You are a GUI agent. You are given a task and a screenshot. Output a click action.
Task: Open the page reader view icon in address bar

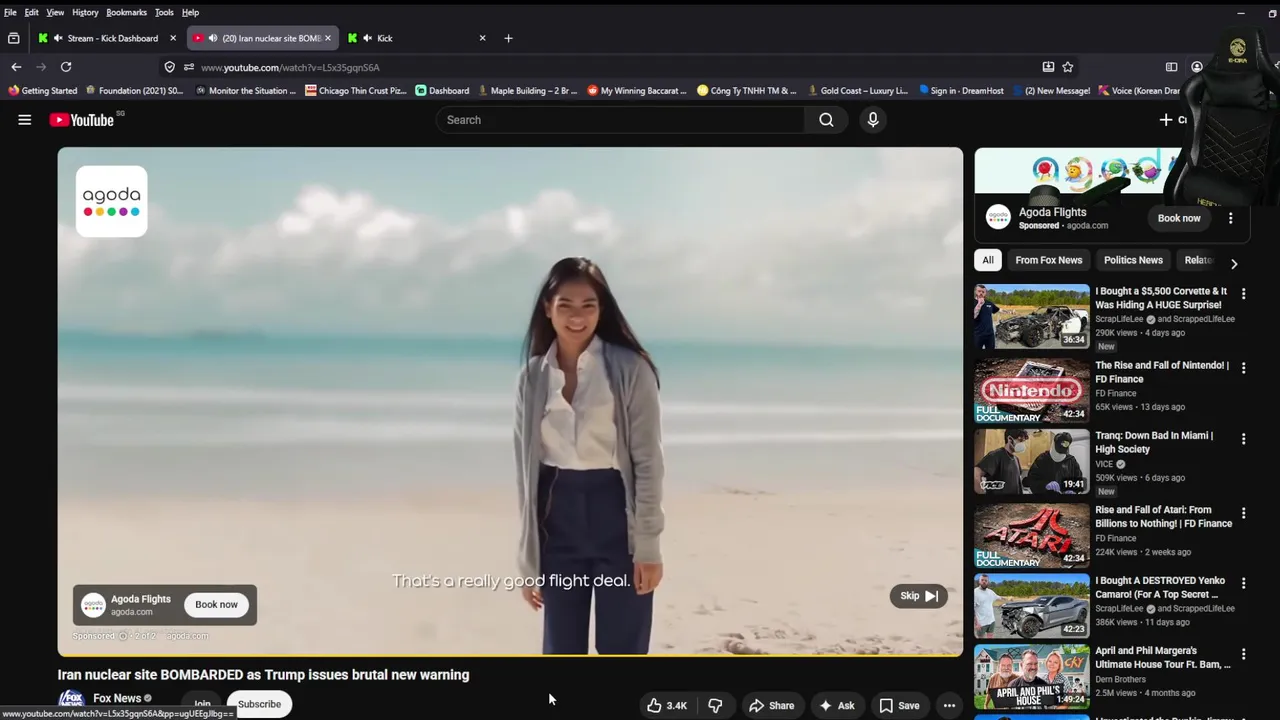[1048, 67]
